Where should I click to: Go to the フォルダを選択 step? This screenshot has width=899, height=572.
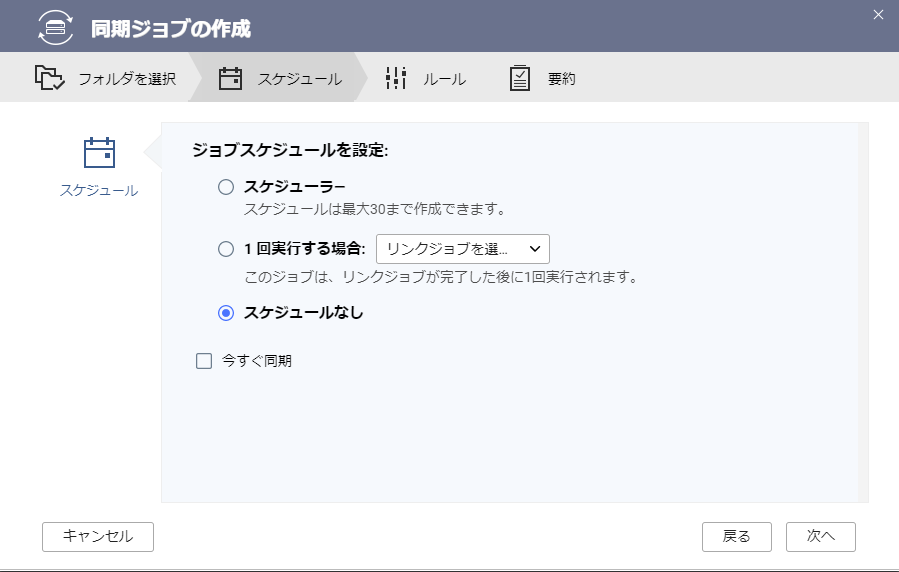127,79
